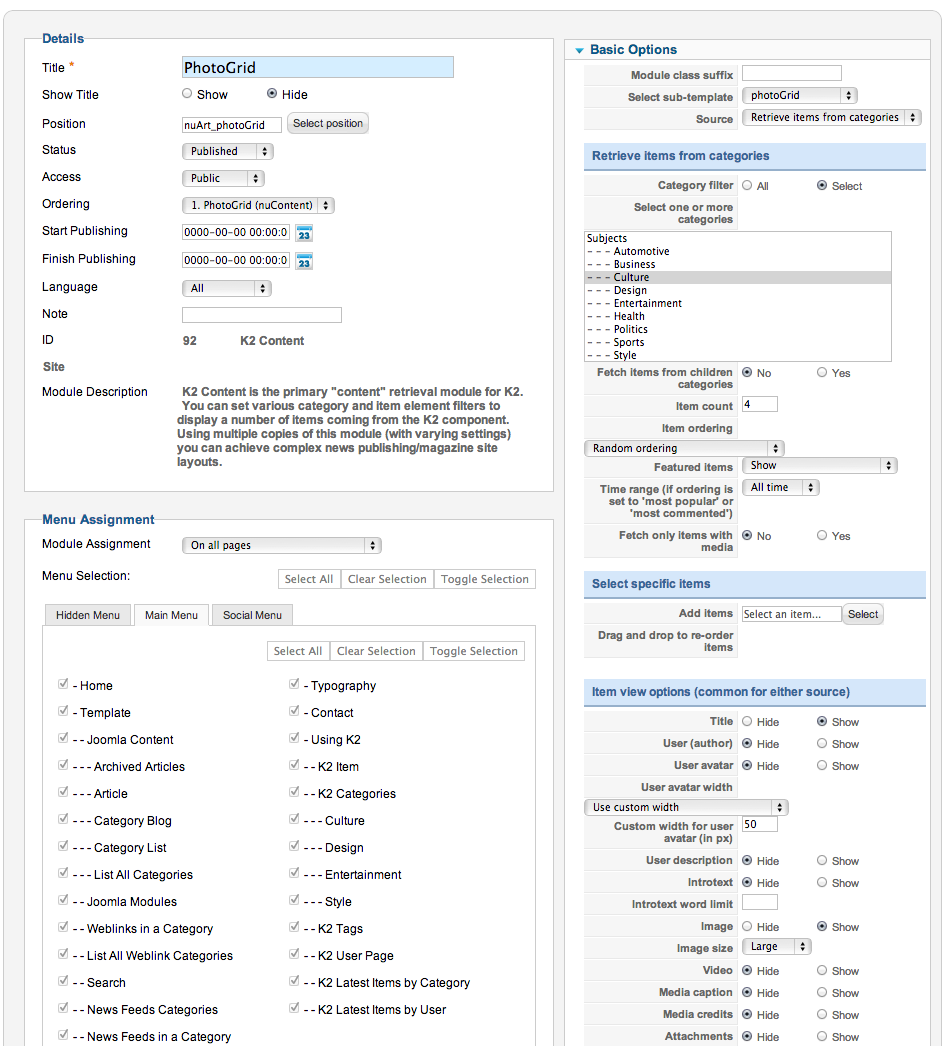Switch to the Main Menu tab
This screenshot has width=945, height=1046.
171,615
